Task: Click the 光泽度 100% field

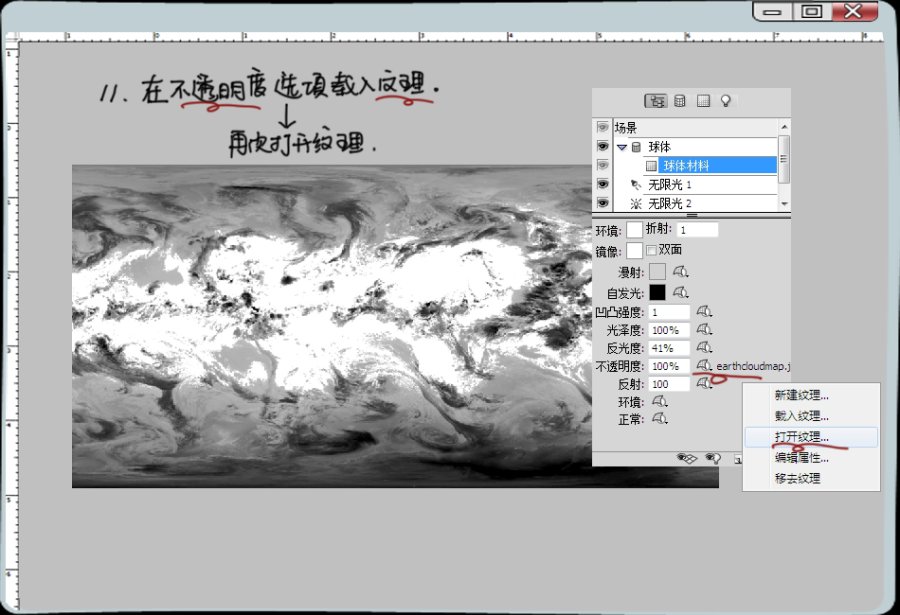Action: coord(669,330)
